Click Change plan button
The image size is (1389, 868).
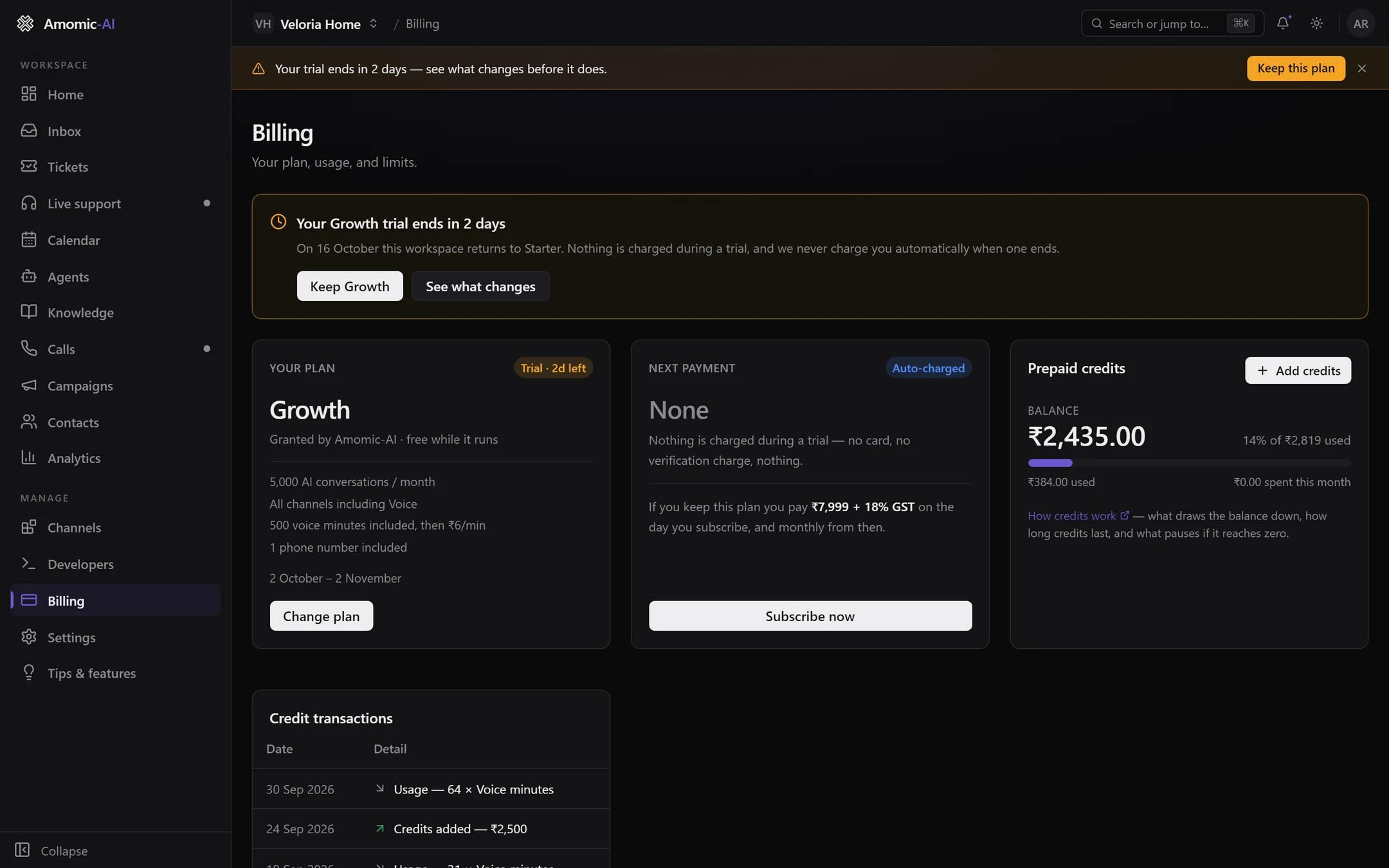[x=322, y=616]
